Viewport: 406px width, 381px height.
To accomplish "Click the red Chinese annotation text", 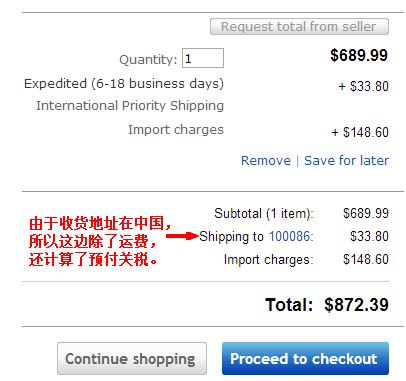I will [x=100, y=241].
